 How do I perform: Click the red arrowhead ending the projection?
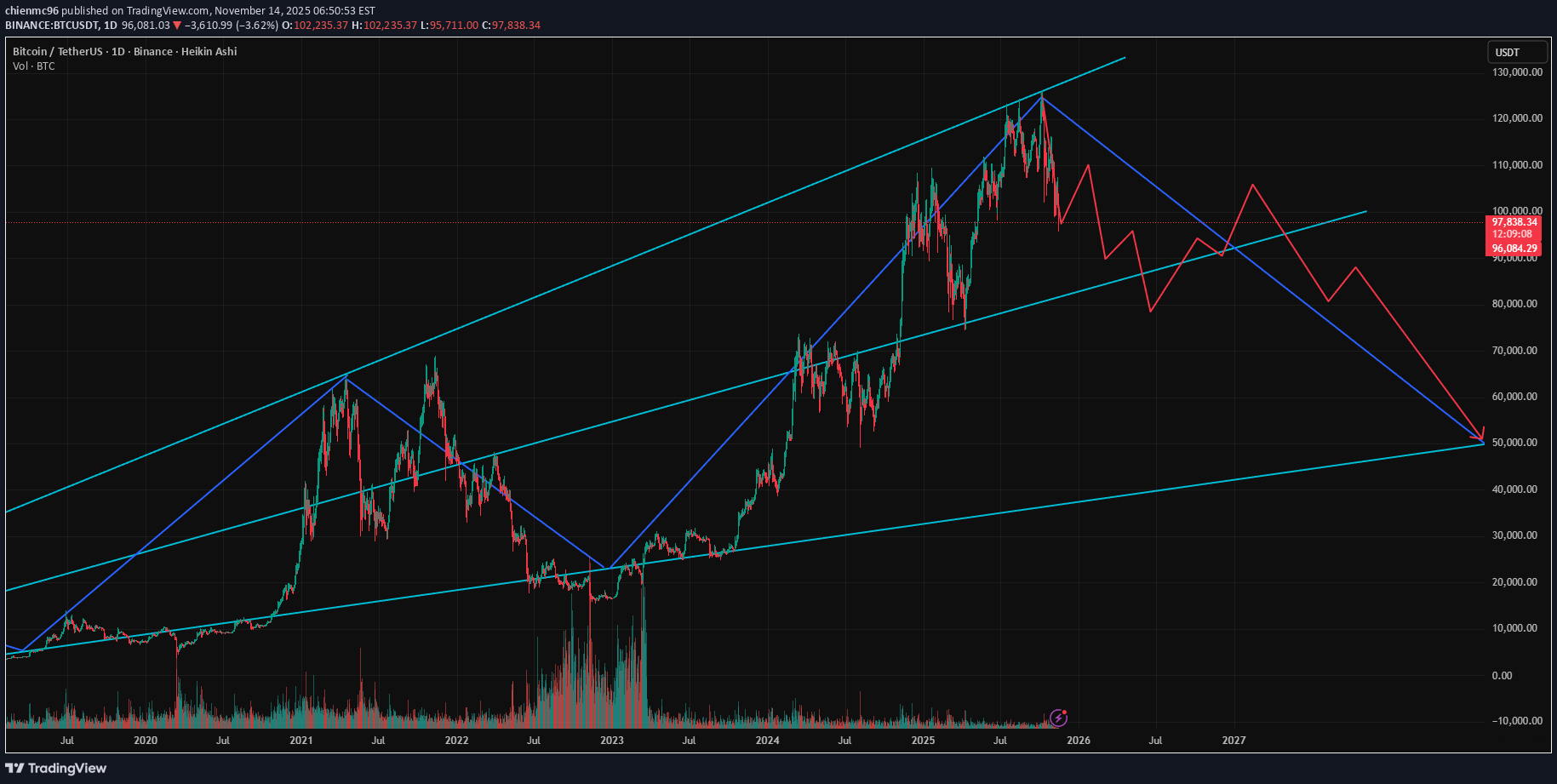point(1480,435)
